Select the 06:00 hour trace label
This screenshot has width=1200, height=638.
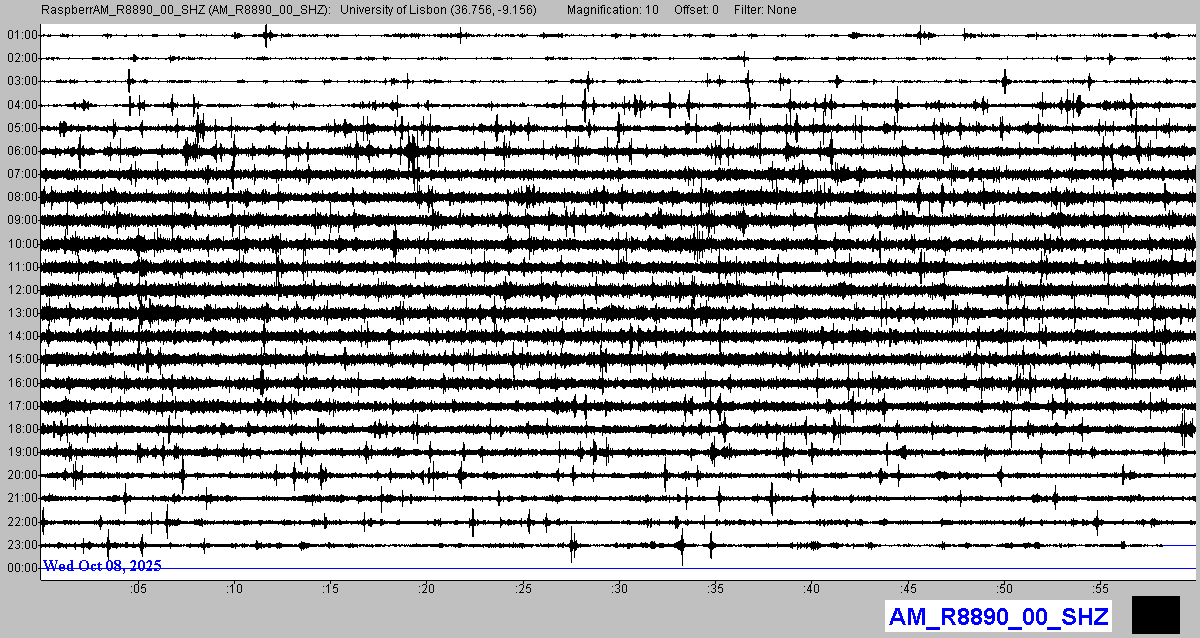(21, 151)
